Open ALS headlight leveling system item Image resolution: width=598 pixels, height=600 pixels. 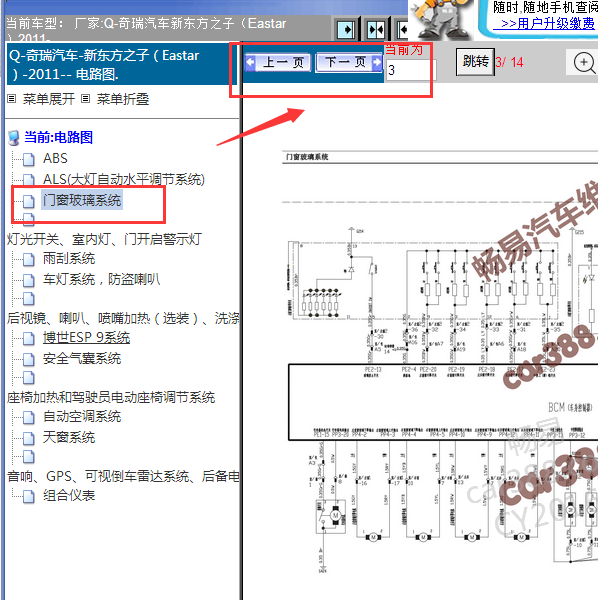(x=124, y=179)
